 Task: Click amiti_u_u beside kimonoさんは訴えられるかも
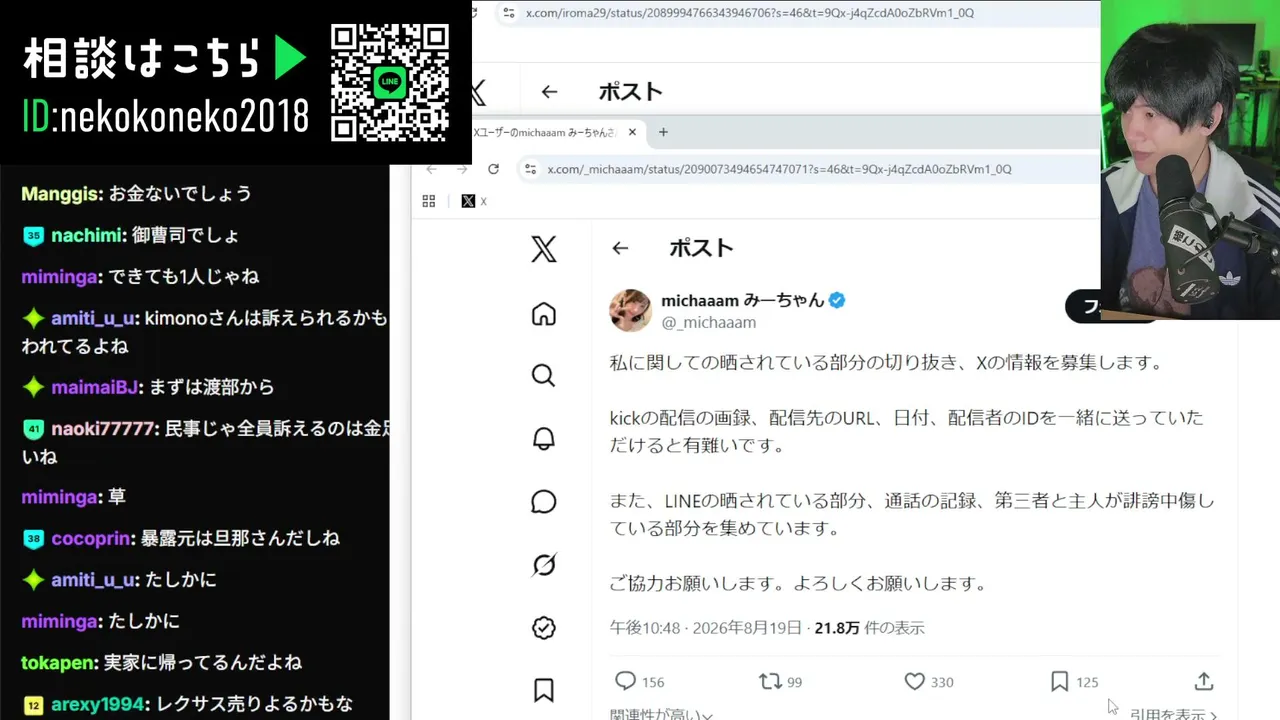[94, 318]
